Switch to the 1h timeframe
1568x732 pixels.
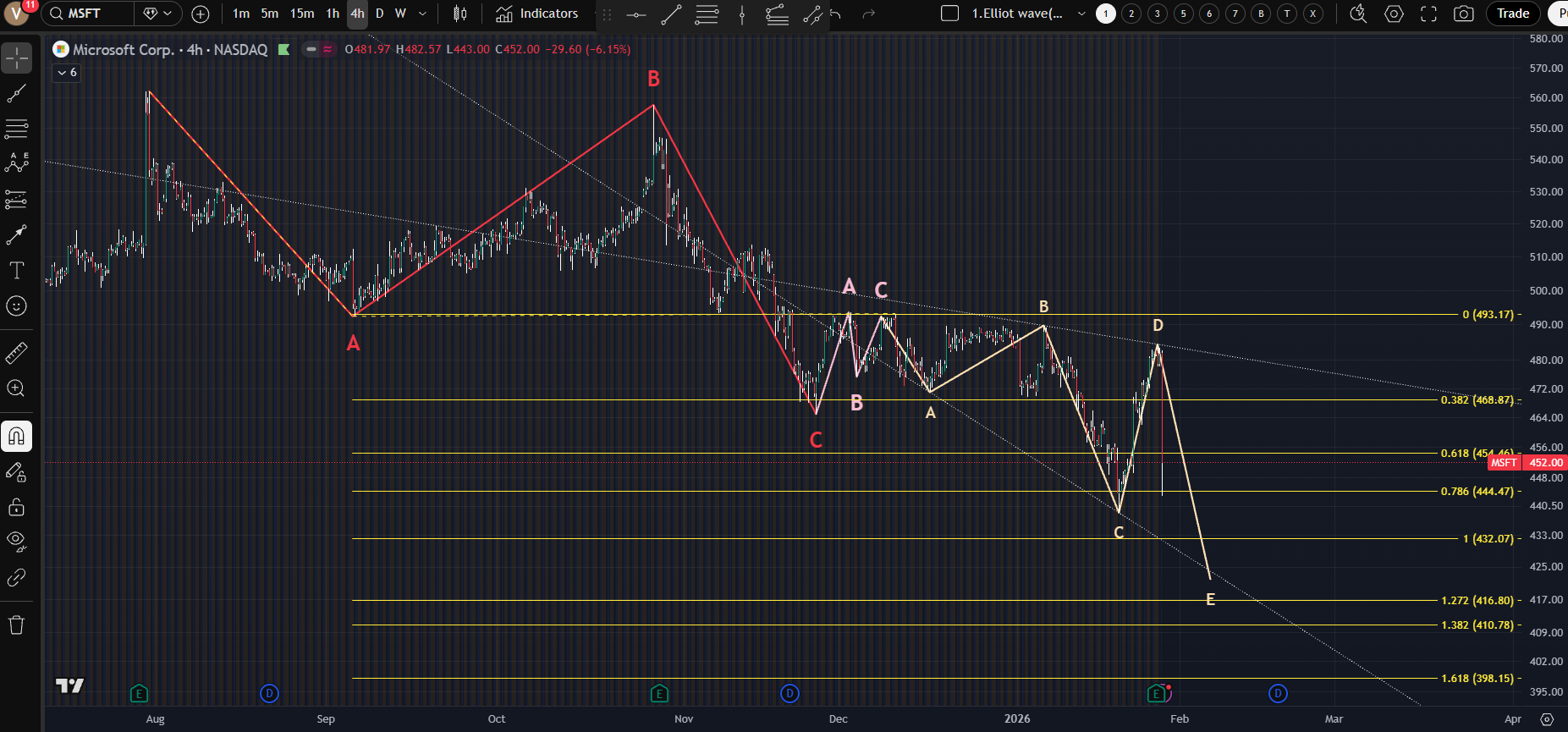pos(333,14)
